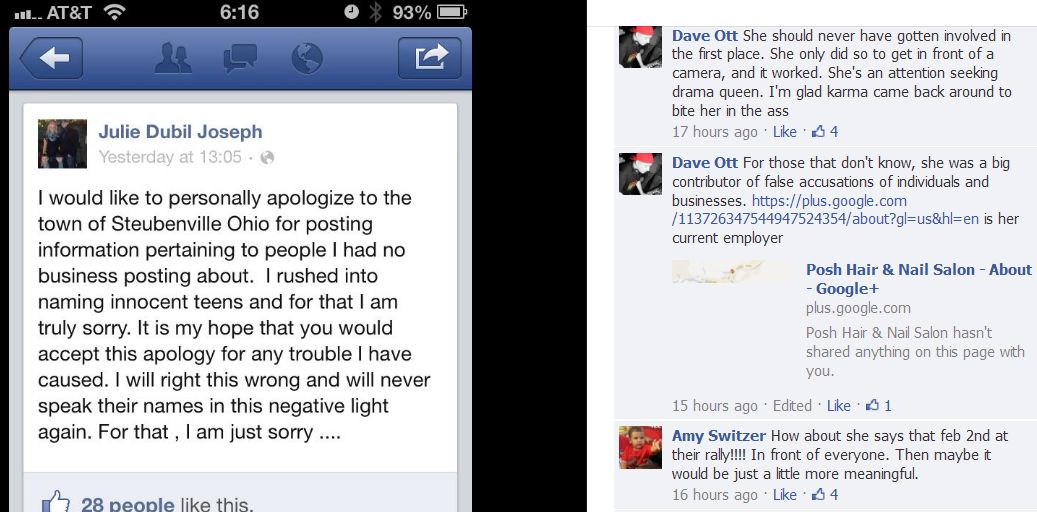1037x512 pixels.
Task: Open Posh Hair & Nail Salon link title
Action: [919, 278]
